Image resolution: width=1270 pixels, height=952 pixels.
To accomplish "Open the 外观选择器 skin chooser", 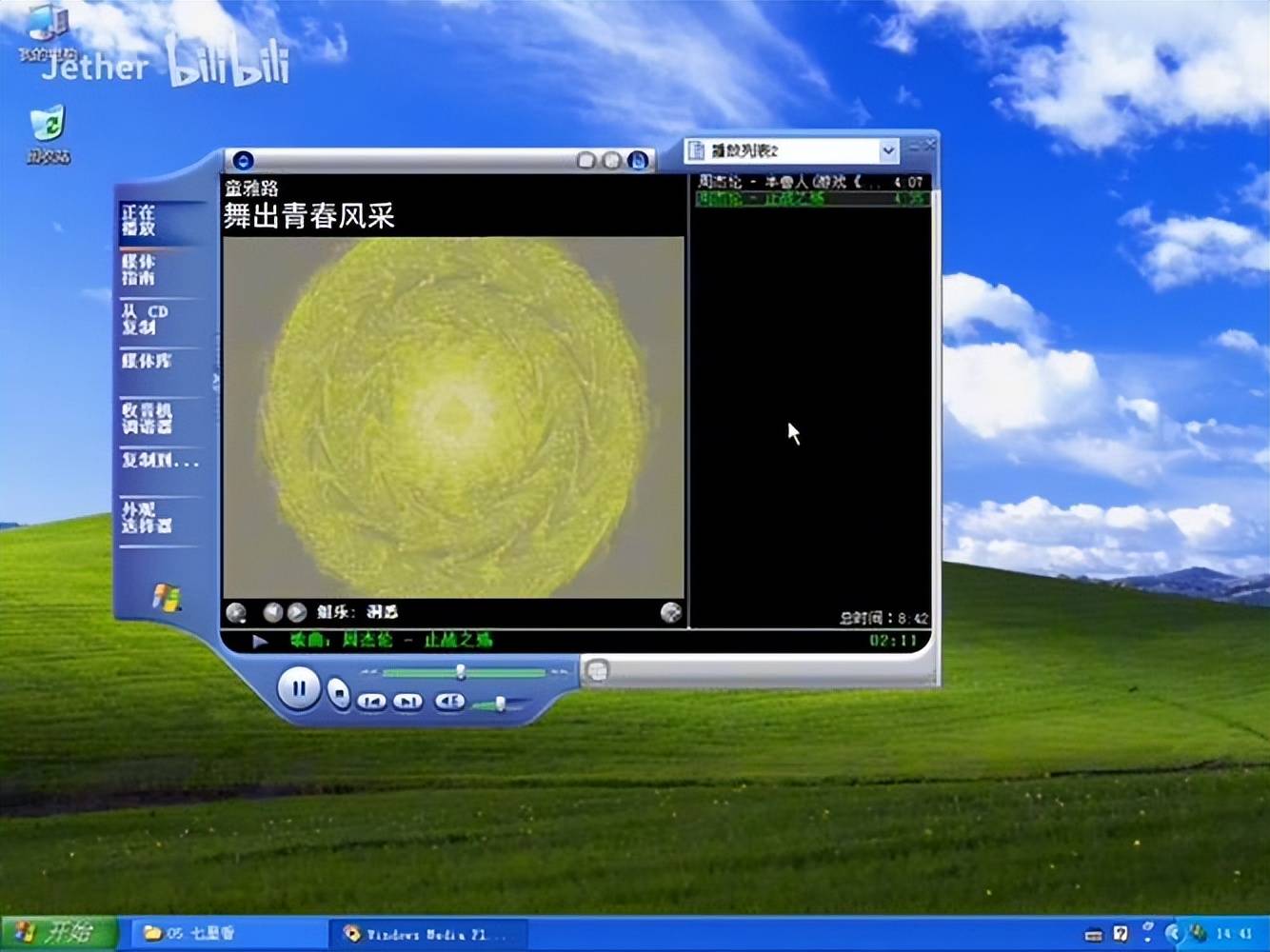I will click(146, 517).
